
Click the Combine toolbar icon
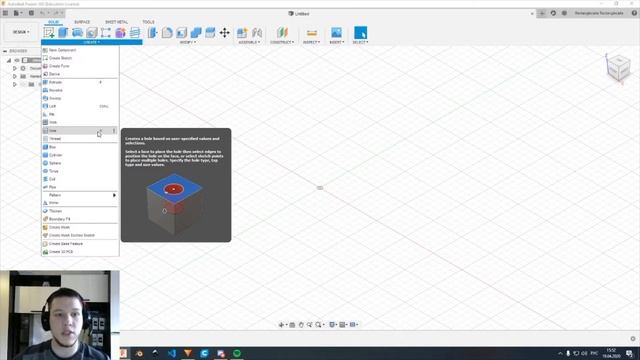196,33
